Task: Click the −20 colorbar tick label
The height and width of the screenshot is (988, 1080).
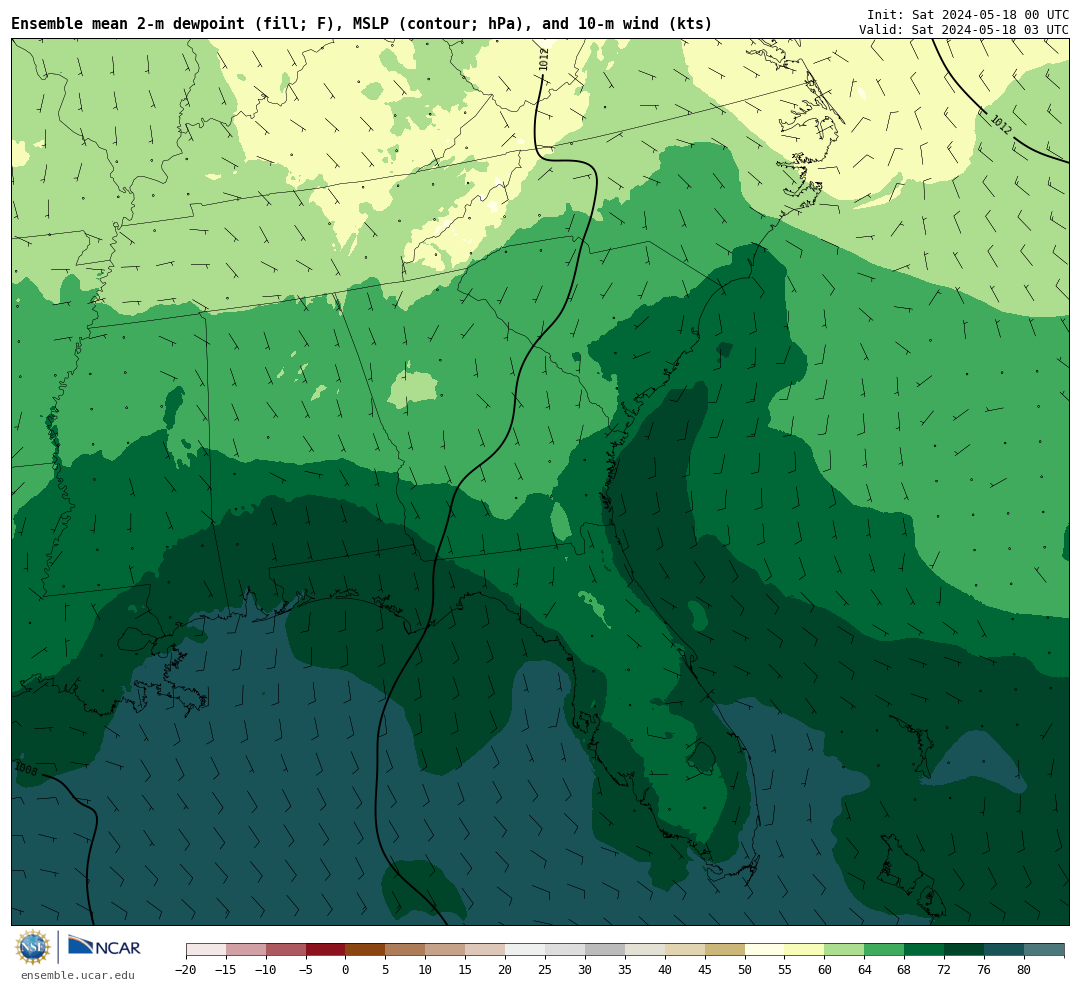Action: point(186,970)
